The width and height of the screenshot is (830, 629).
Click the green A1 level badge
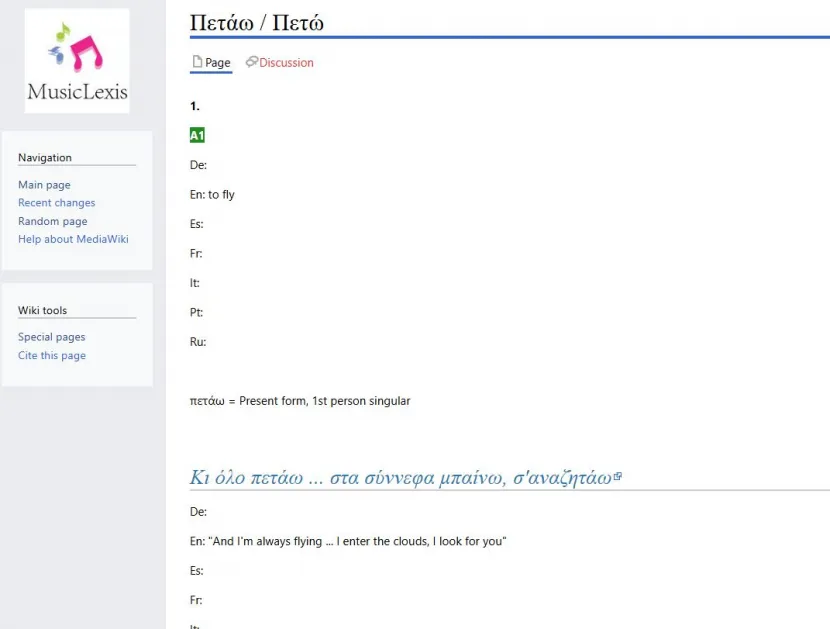coord(197,136)
